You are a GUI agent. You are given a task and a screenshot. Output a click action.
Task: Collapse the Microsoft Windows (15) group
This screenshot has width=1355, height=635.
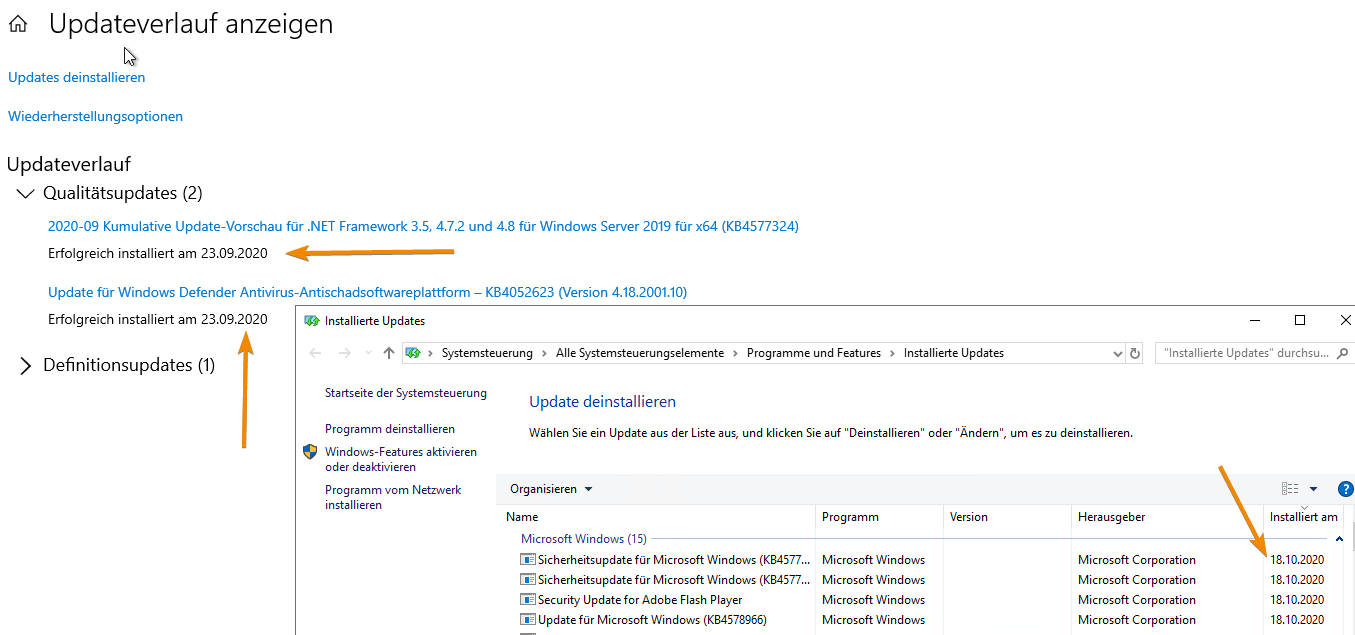[584, 538]
